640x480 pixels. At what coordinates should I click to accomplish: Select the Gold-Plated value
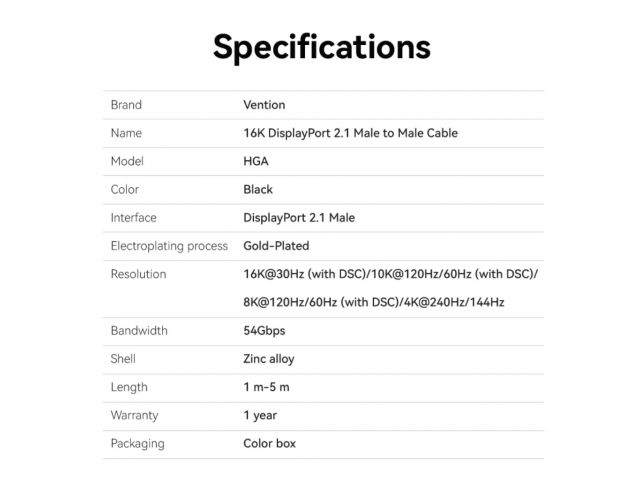(276, 246)
